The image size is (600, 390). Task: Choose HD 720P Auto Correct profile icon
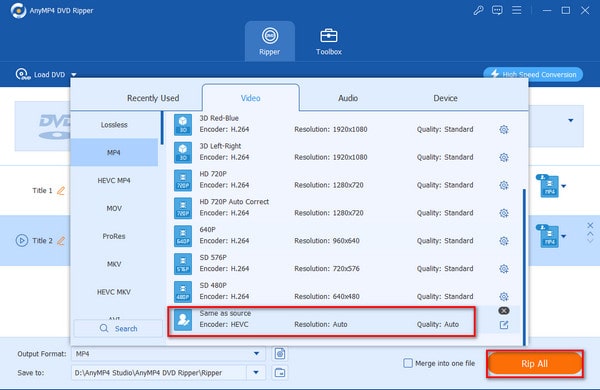point(183,208)
